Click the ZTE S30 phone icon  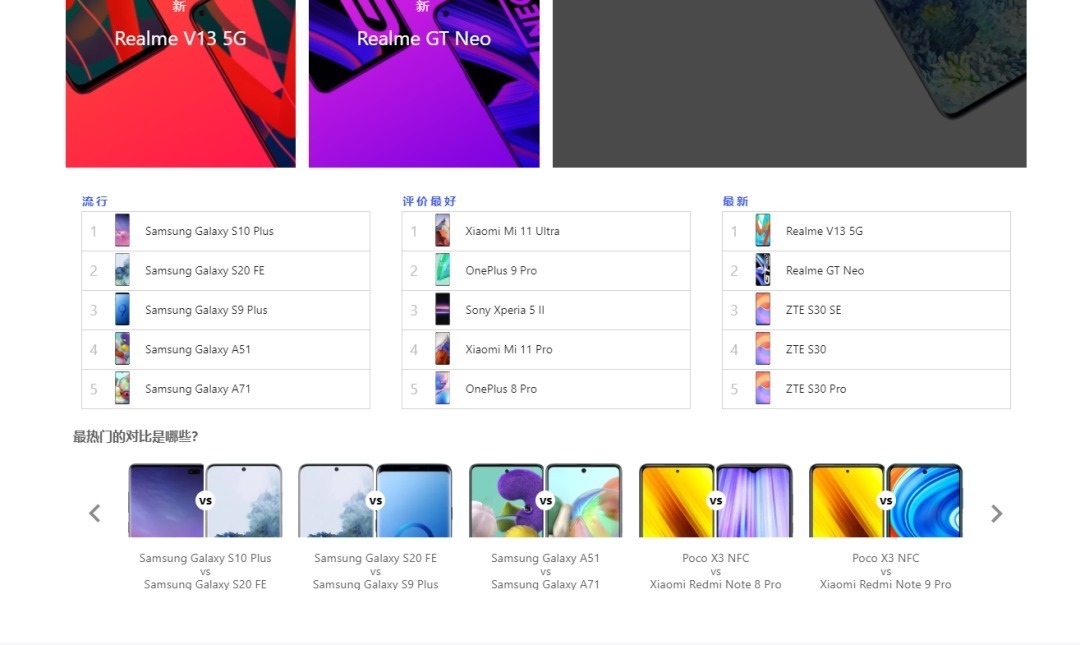tap(763, 349)
